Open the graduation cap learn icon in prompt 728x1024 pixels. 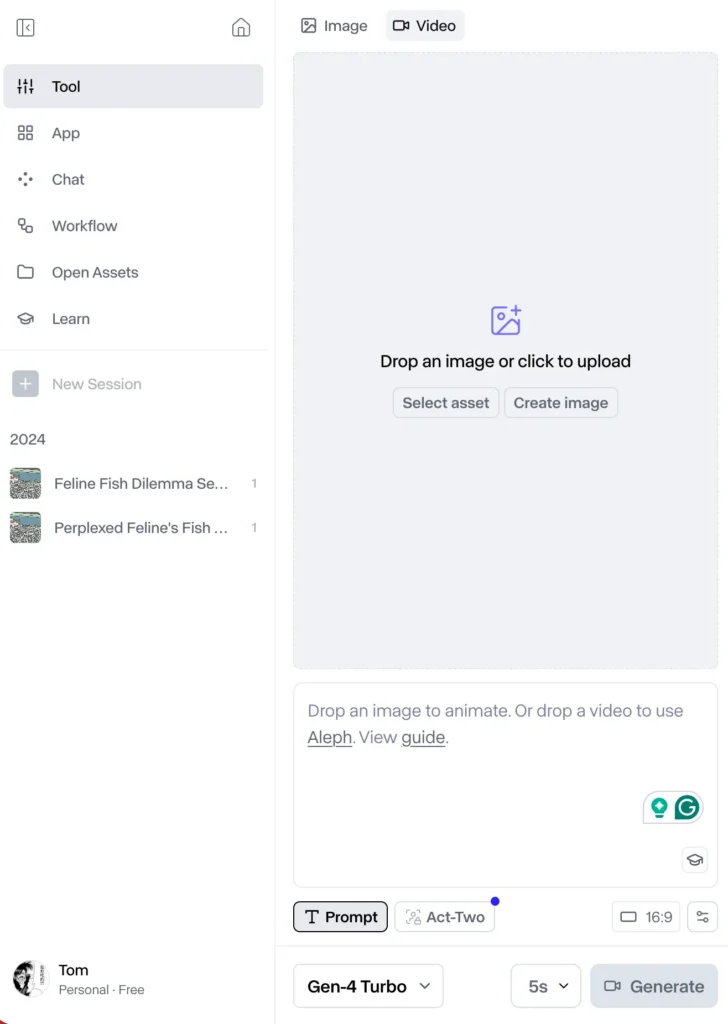(x=694, y=860)
